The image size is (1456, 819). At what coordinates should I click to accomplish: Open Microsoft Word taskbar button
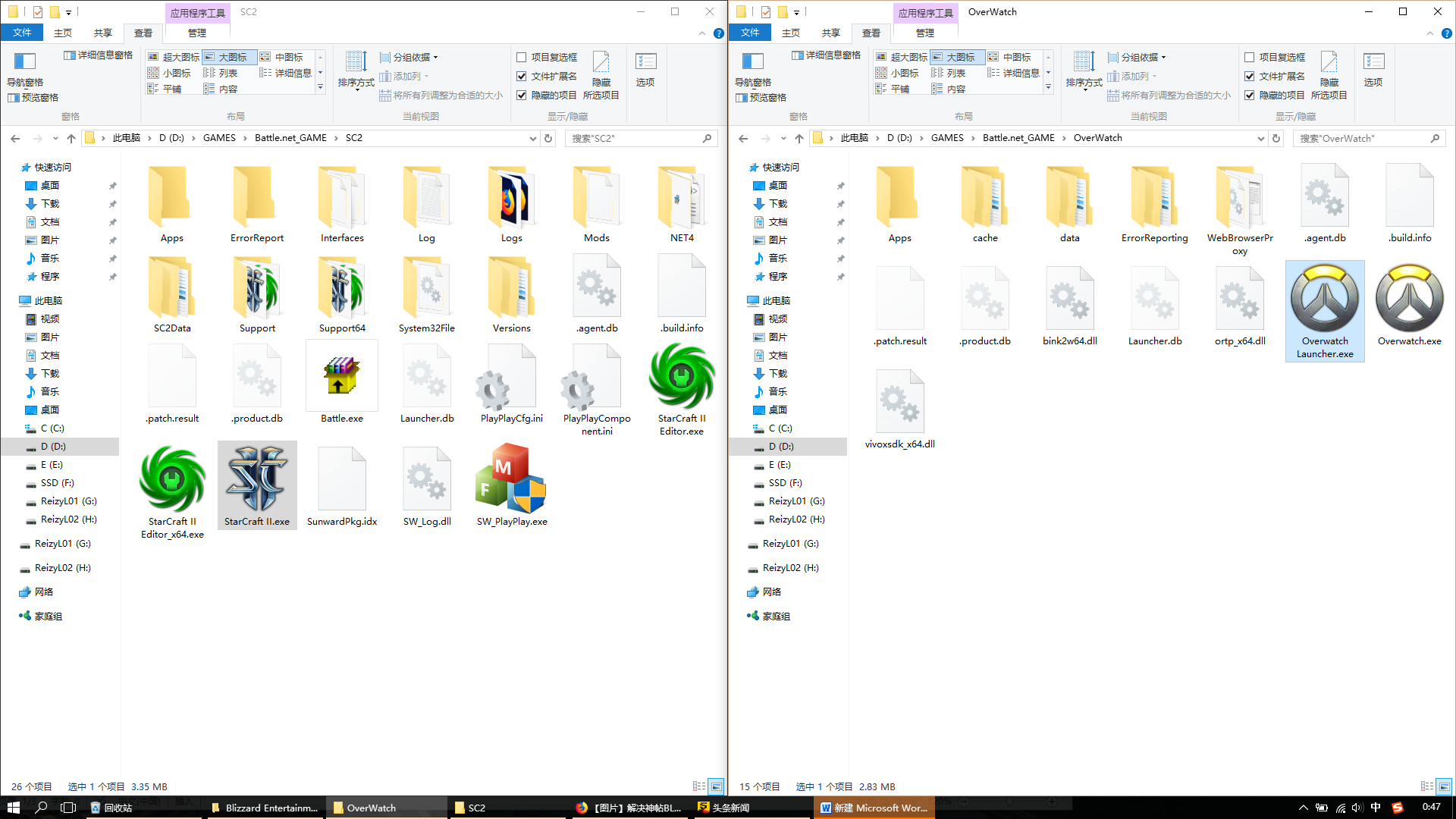(x=874, y=808)
